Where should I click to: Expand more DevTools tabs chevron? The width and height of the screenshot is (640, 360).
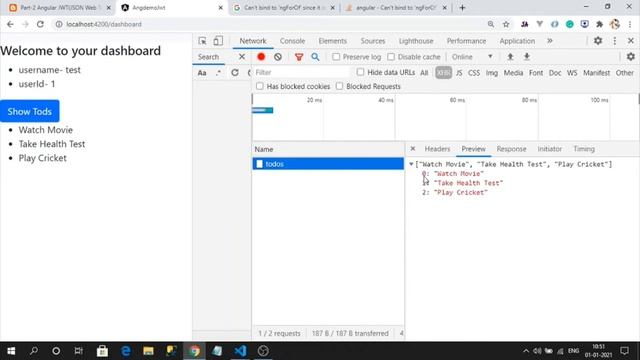[550, 41]
